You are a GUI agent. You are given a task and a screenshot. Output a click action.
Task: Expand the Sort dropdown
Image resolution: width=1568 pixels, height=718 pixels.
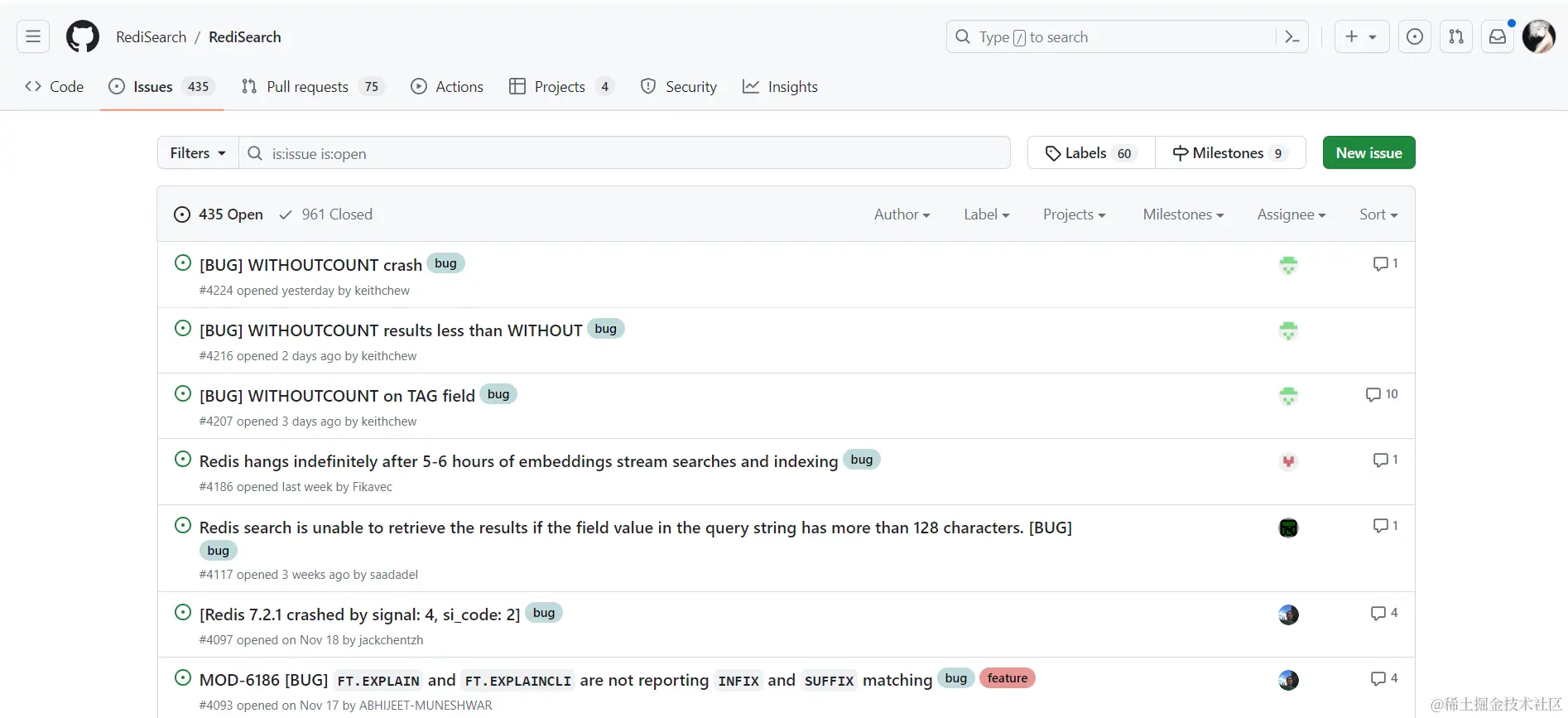point(1378,214)
